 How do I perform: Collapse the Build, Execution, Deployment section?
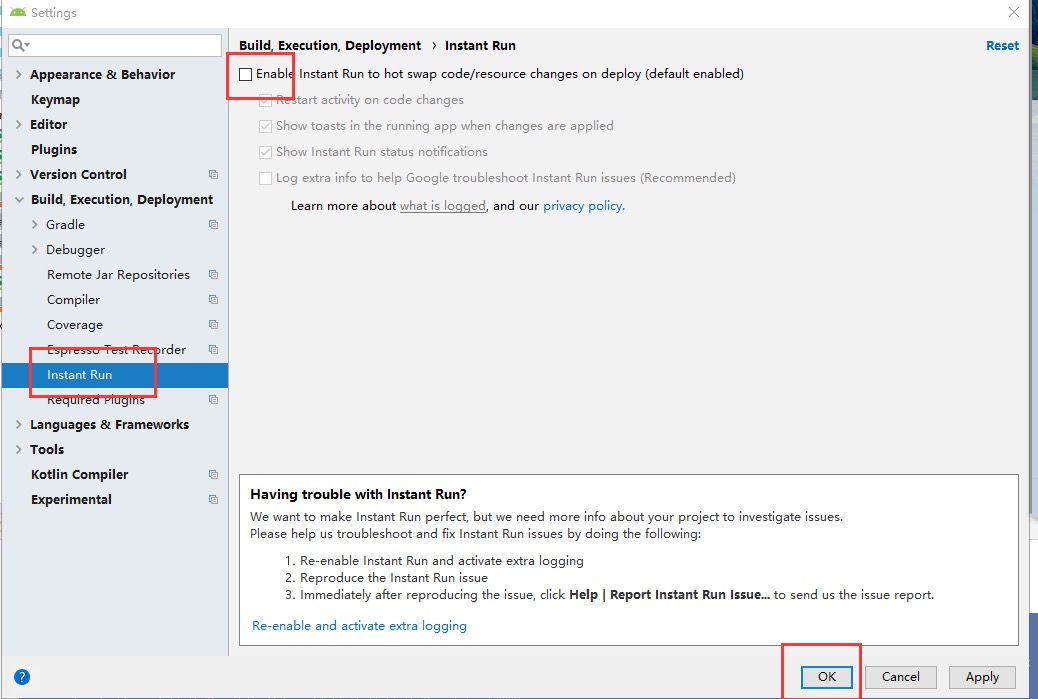pos(19,199)
